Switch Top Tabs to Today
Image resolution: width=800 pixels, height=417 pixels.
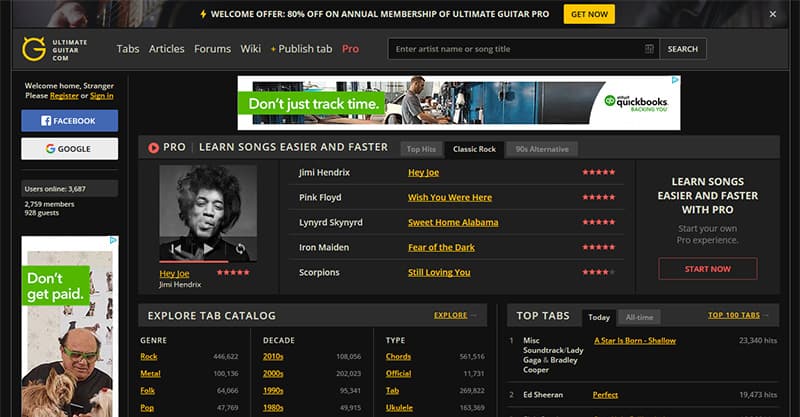pos(599,317)
